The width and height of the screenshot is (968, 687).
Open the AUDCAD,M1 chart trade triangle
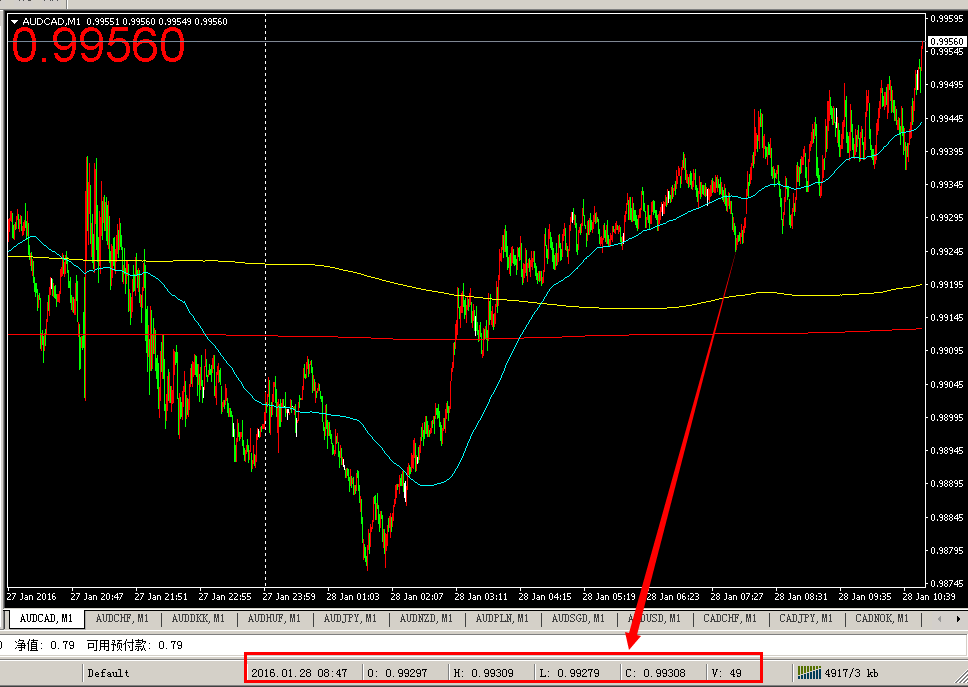tap(14, 21)
